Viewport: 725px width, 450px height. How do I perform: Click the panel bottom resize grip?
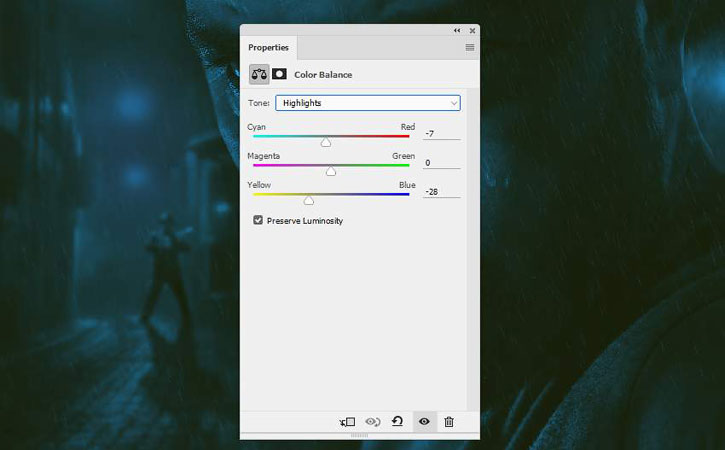click(359, 436)
